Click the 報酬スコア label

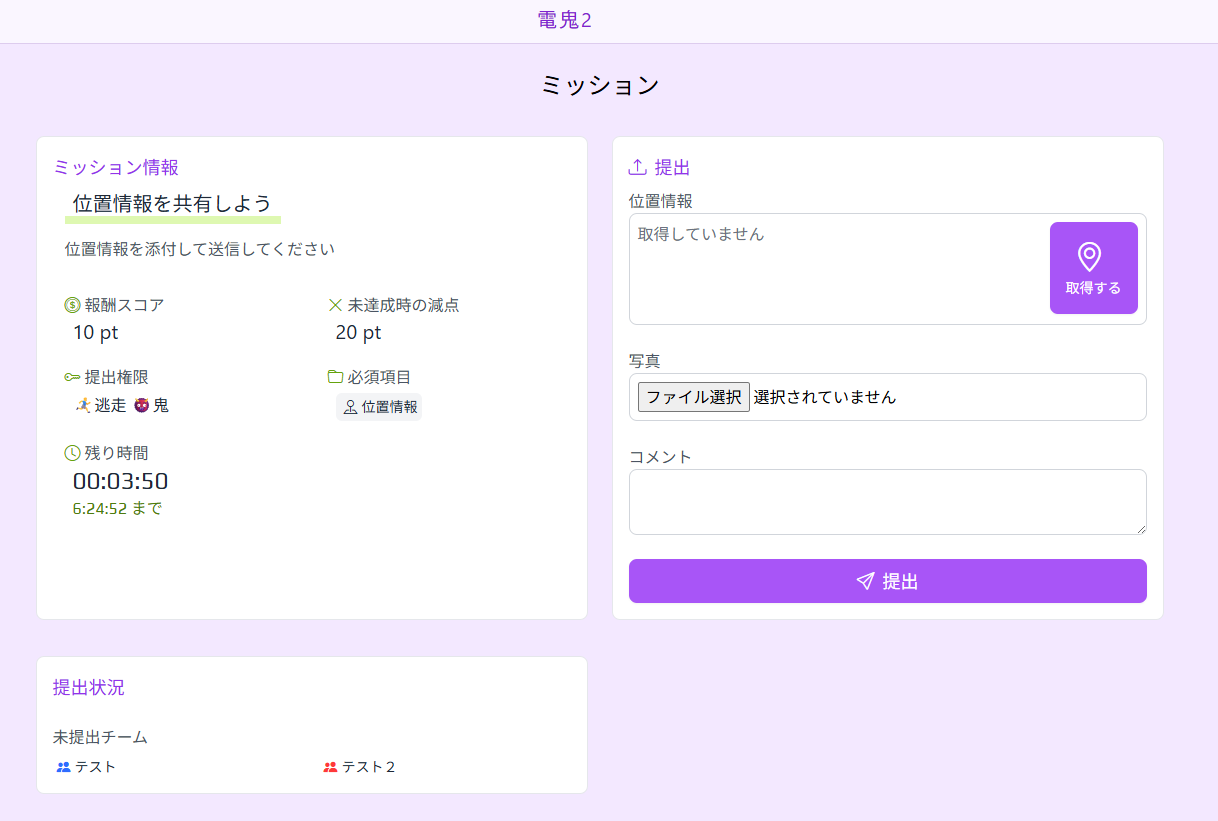tap(125, 305)
